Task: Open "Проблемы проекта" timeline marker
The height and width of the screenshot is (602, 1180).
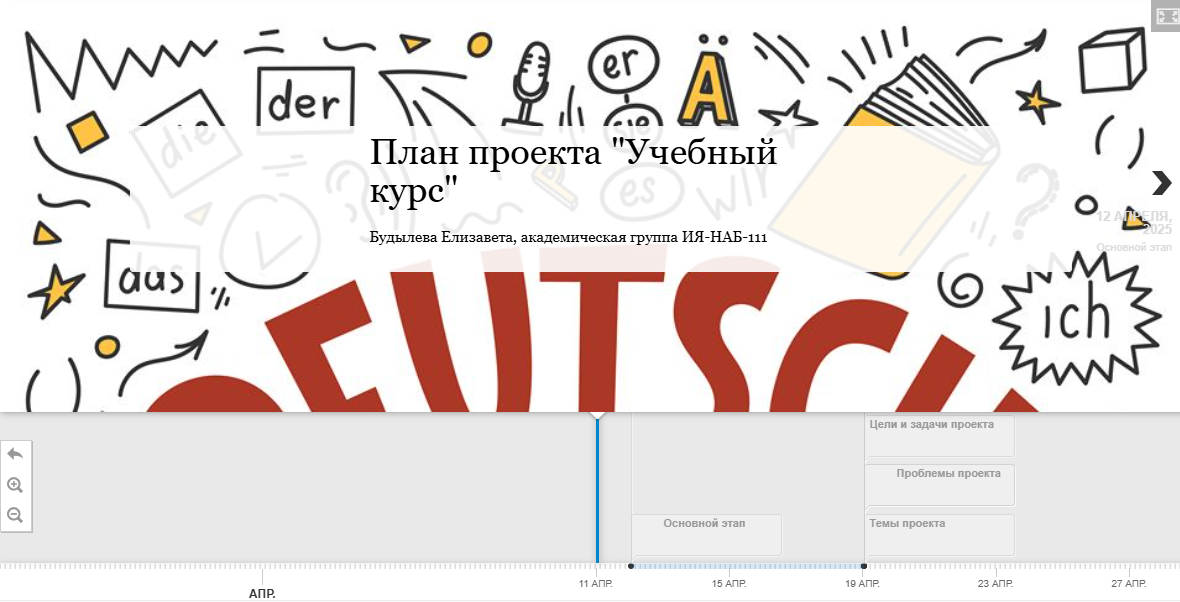Action: pos(939,485)
